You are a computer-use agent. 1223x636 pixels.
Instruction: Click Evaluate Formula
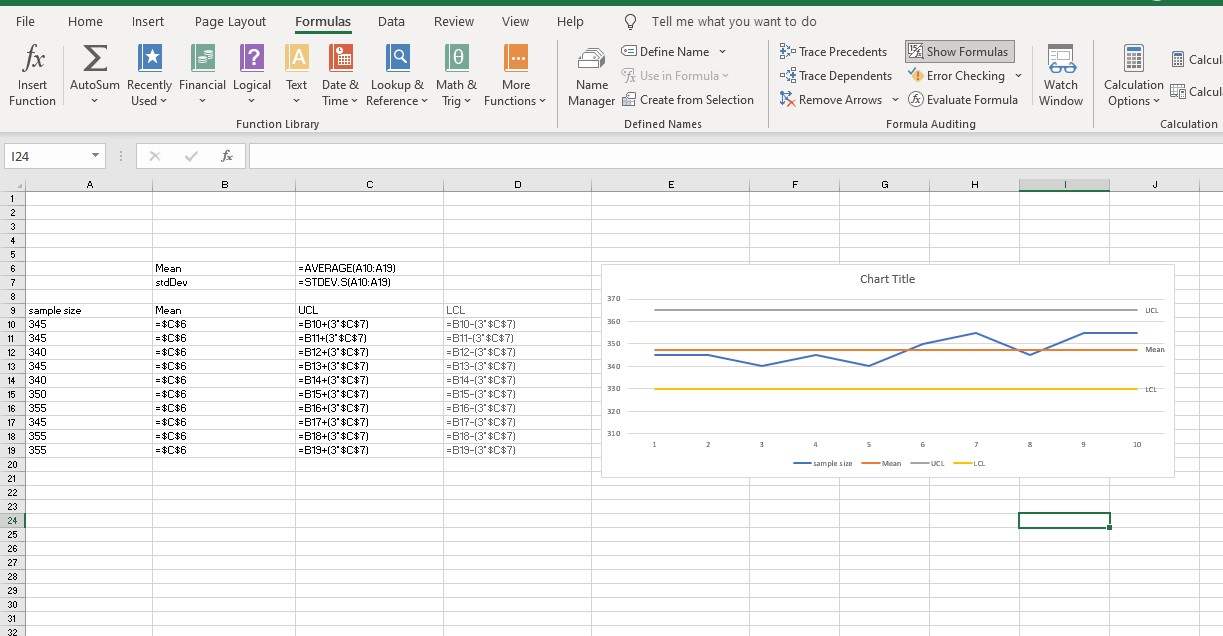point(962,100)
